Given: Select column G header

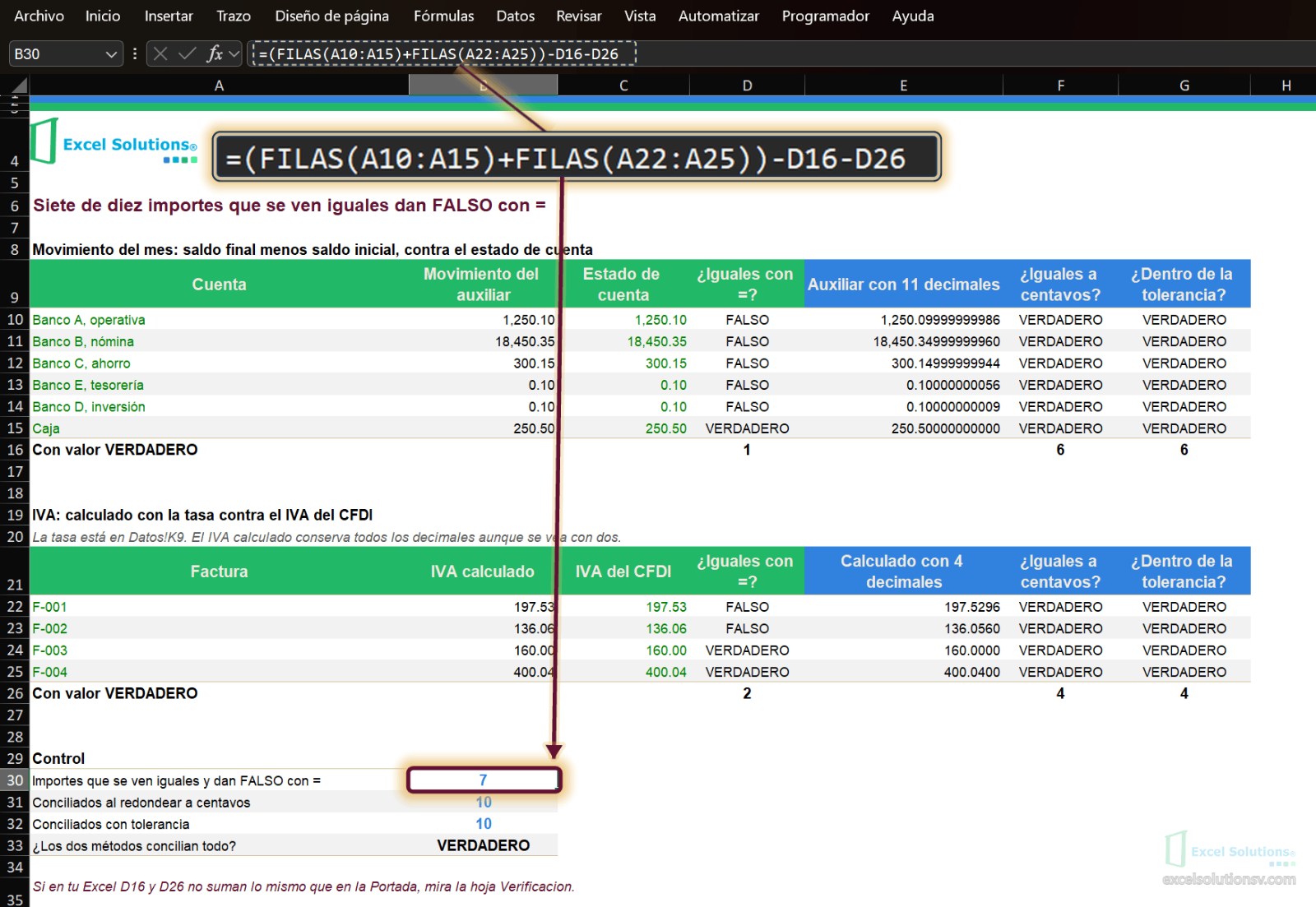Looking at the screenshot, I should (x=1184, y=86).
